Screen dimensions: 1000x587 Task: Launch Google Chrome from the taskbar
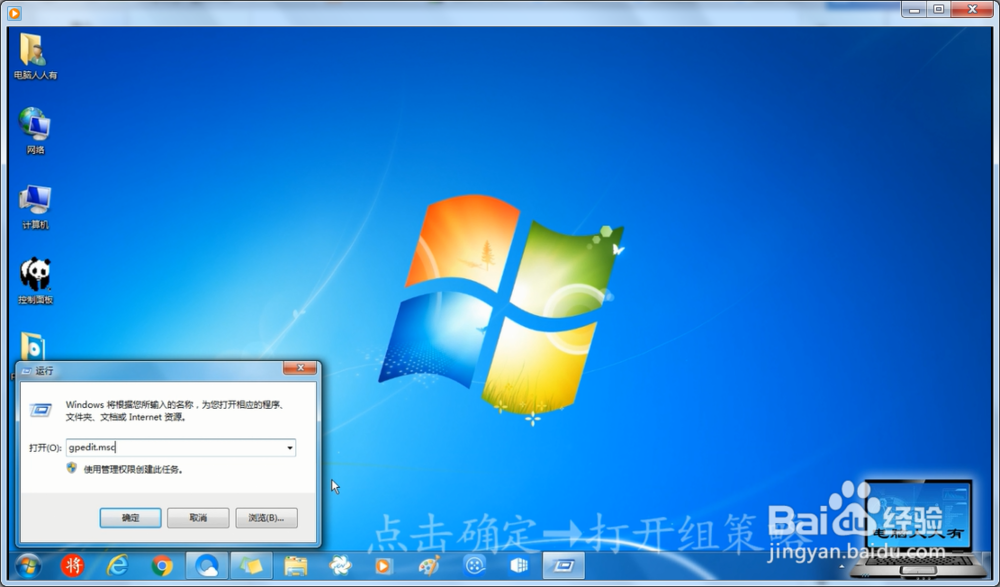pos(162,566)
